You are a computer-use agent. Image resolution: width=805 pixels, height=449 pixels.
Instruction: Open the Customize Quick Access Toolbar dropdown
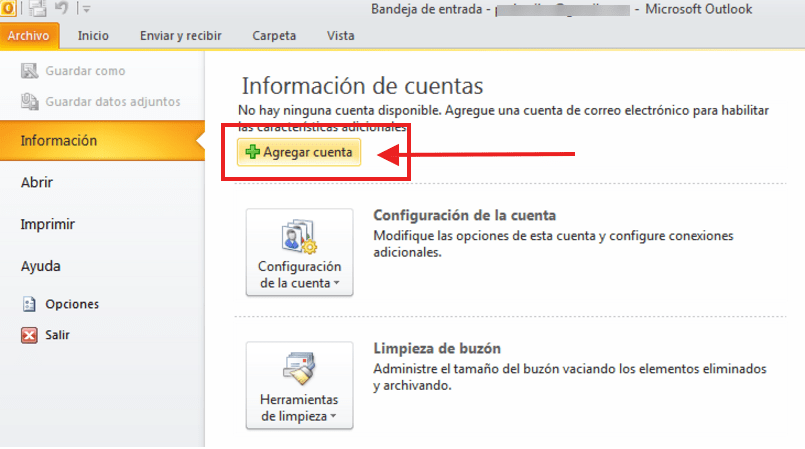coord(86,9)
